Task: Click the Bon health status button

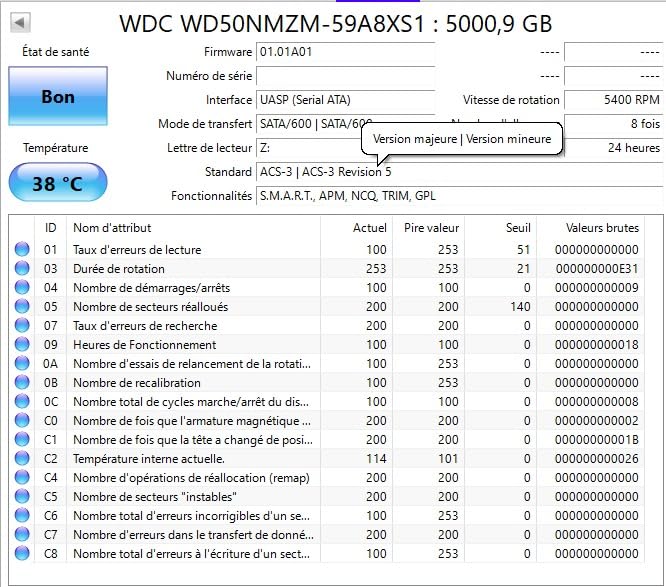Action: pyautogui.click(x=58, y=97)
